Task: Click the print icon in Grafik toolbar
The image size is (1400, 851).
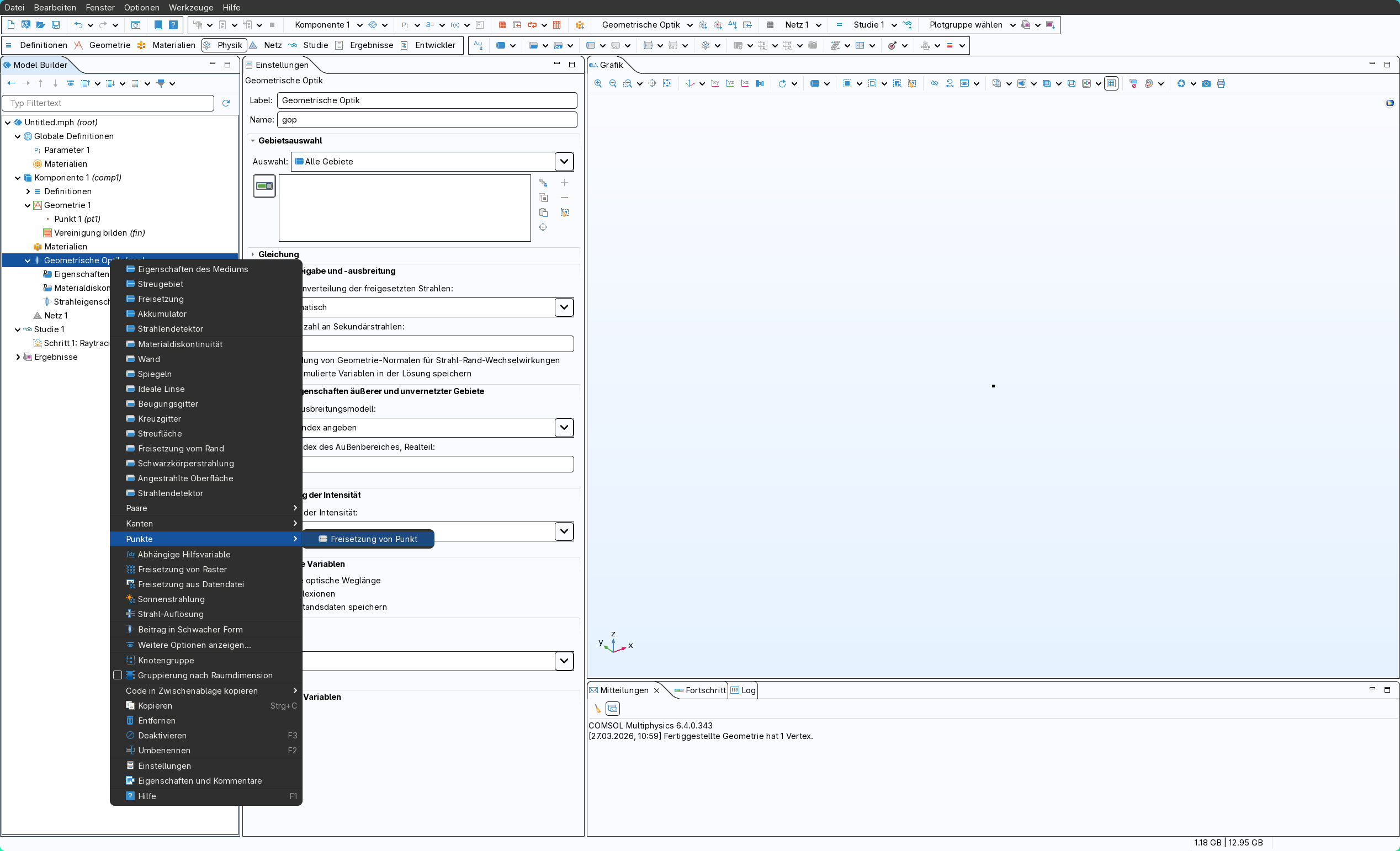Action: click(1221, 83)
